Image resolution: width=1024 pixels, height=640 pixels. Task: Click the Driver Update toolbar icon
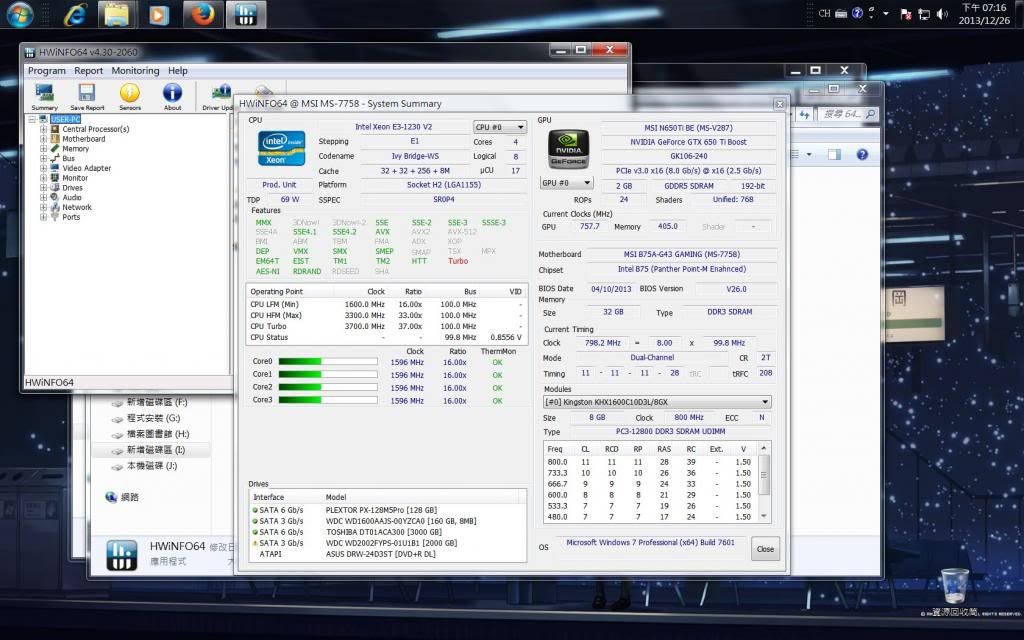(x=219, y=97)
